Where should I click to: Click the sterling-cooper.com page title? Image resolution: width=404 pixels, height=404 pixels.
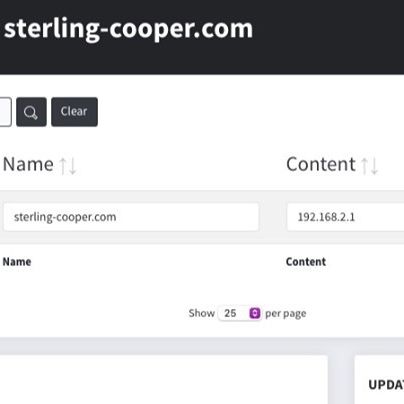point(129,29)
